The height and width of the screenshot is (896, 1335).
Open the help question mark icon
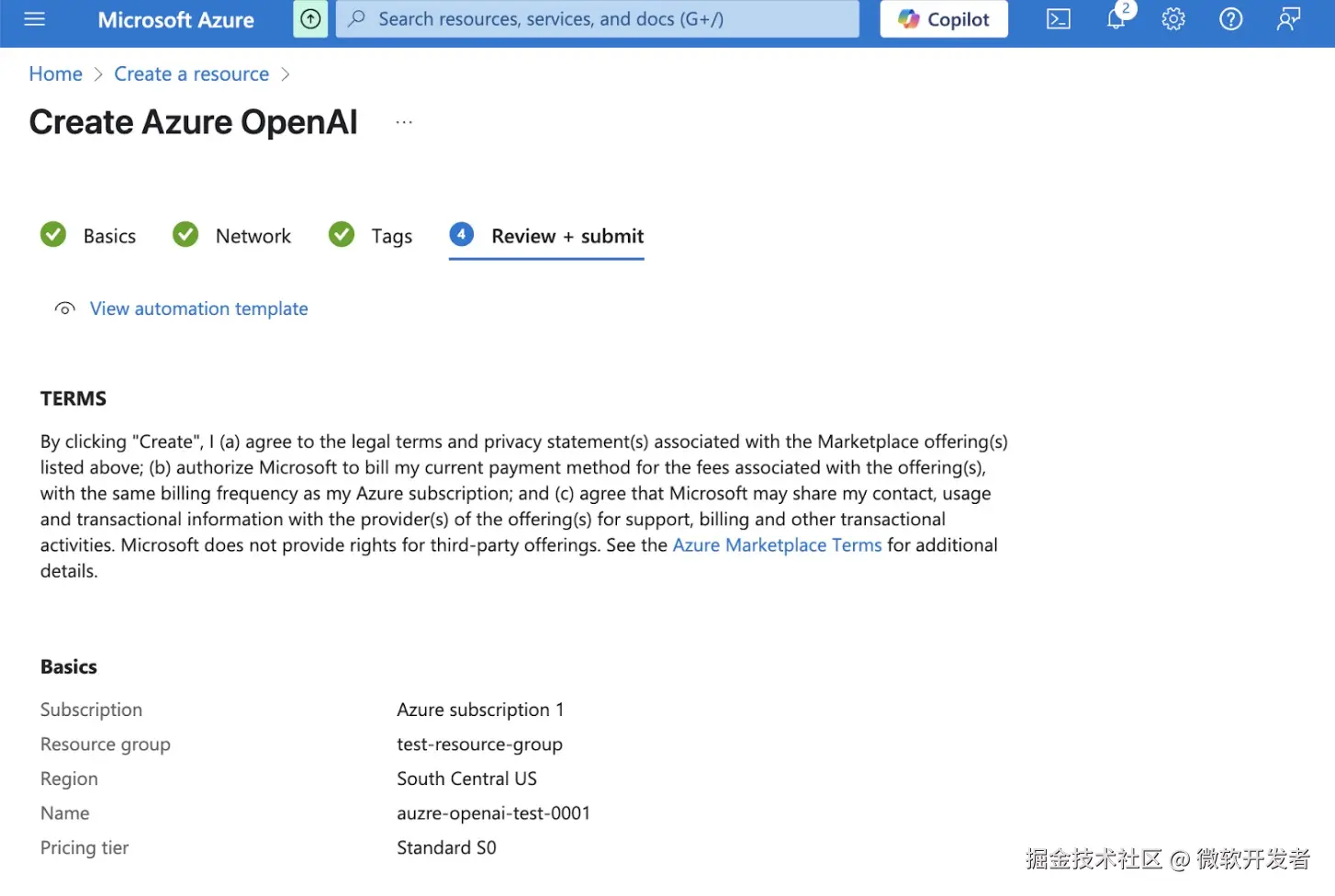tap(1230, 19)
